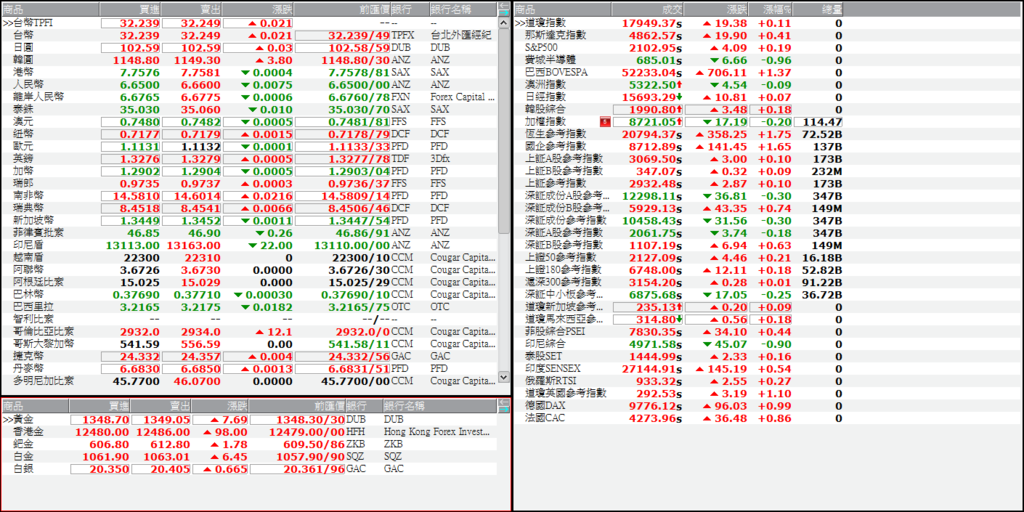This screenshot has width=1024, height=512.
Task: Select the 白金 row
Action: coord(249,456)
